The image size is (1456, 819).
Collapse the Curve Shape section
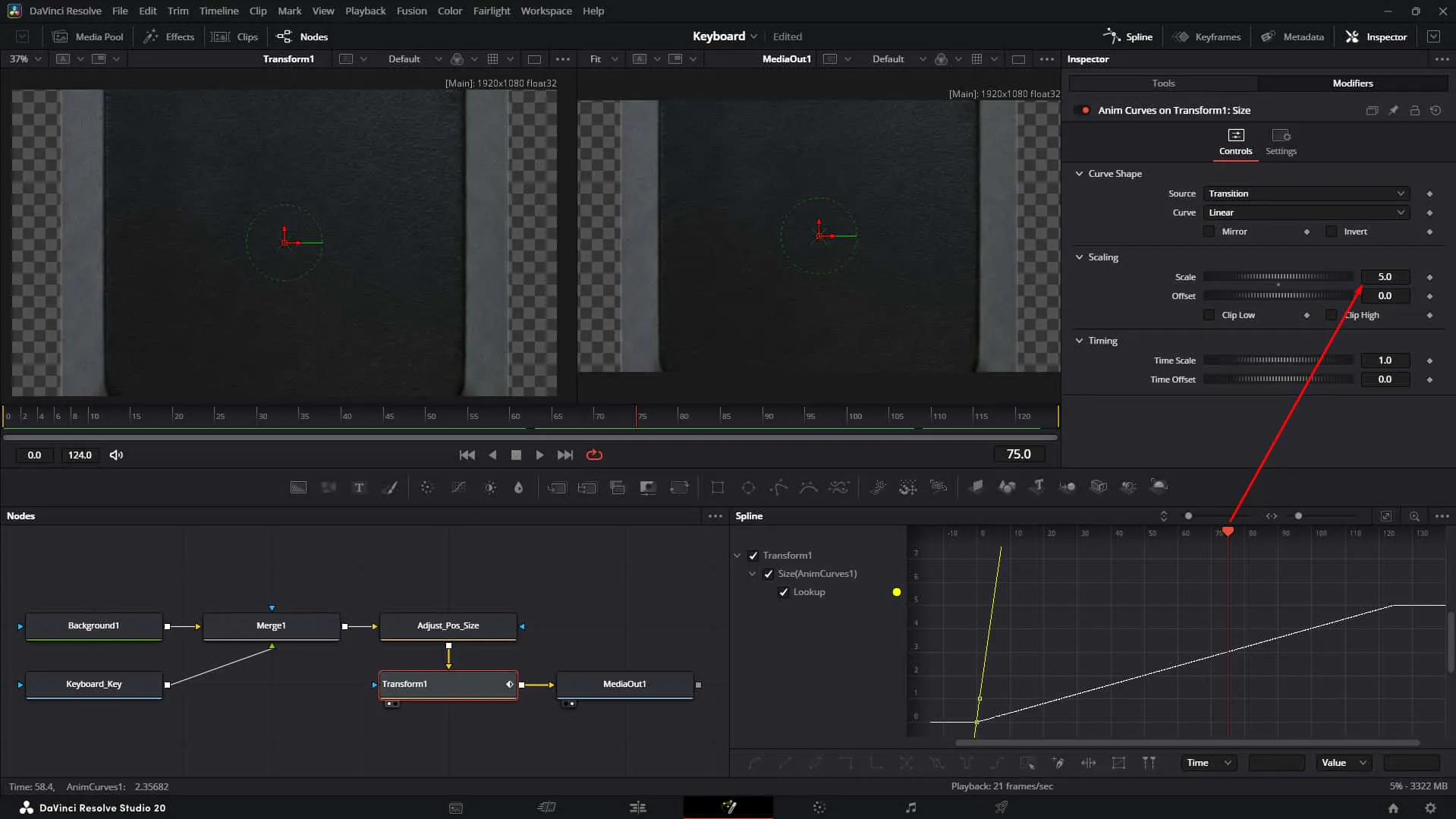[x=1079, y=174]
